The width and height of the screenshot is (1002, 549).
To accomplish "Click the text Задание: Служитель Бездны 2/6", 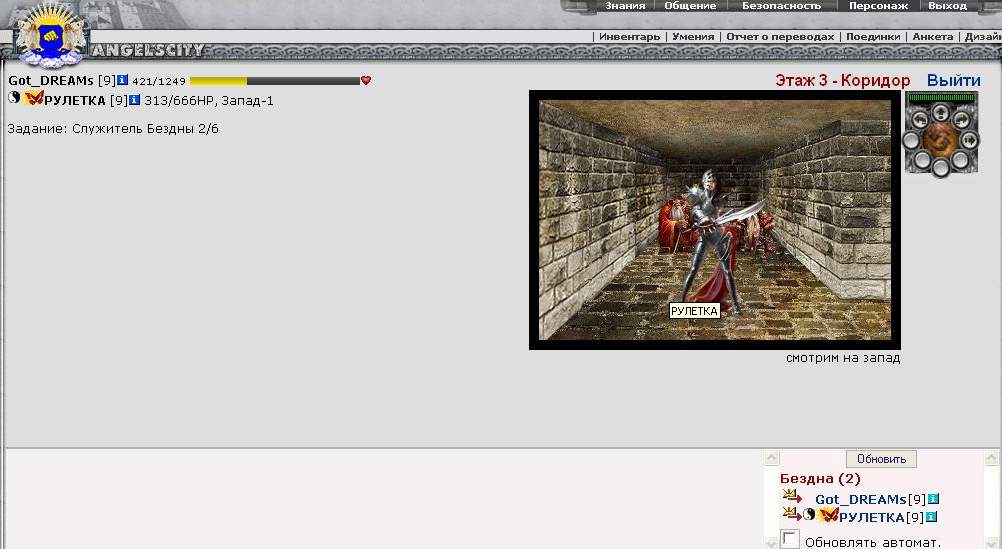I will [113, 128].
